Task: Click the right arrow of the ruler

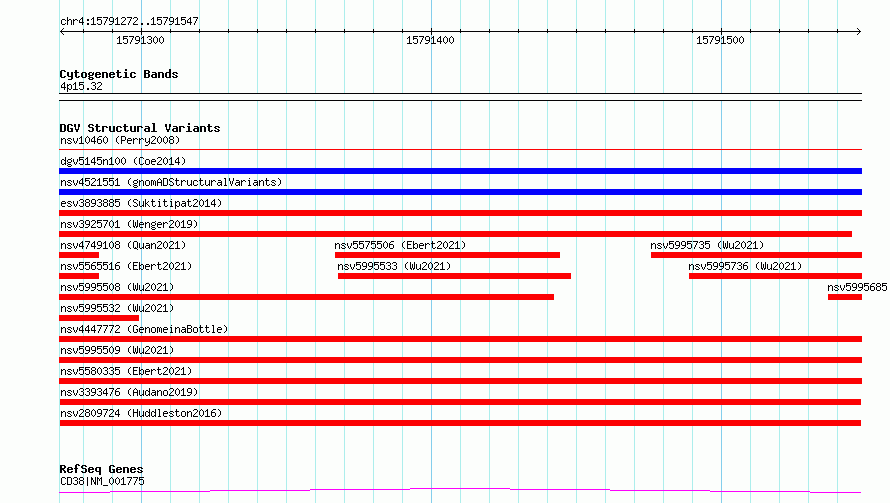Action: (x=858, y=31)
